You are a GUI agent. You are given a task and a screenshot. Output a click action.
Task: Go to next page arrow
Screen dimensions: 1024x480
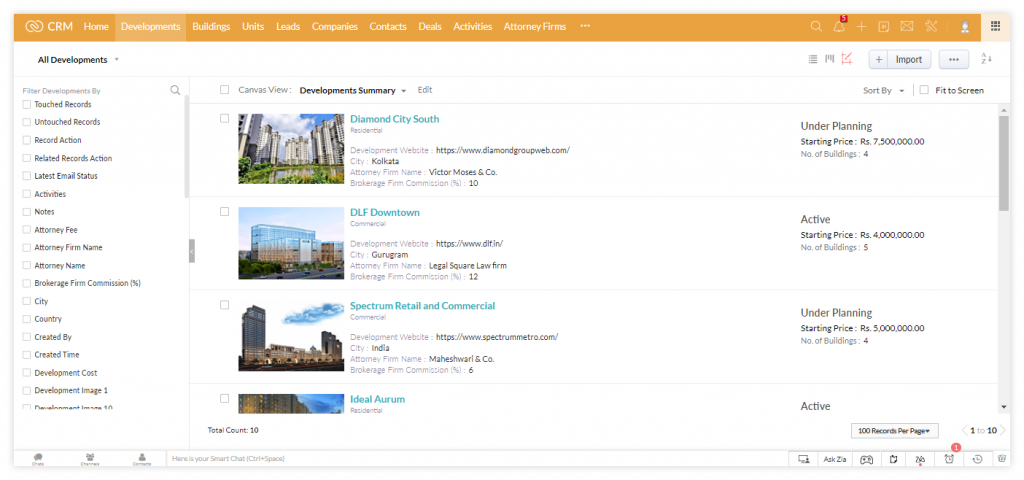click(1003, 430)
